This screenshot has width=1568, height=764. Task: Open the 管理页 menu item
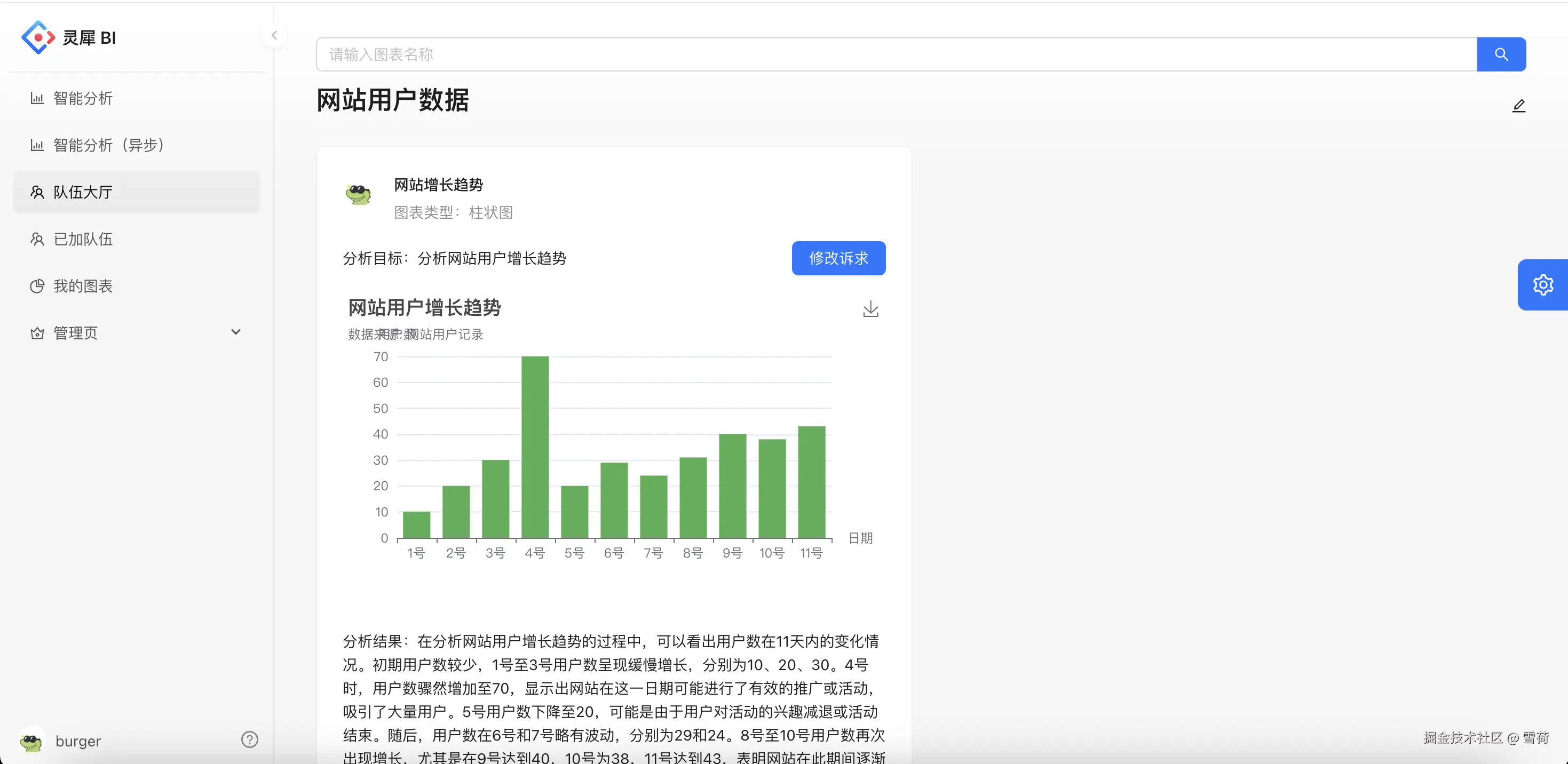pyautogui.click(x=75, y=333)
